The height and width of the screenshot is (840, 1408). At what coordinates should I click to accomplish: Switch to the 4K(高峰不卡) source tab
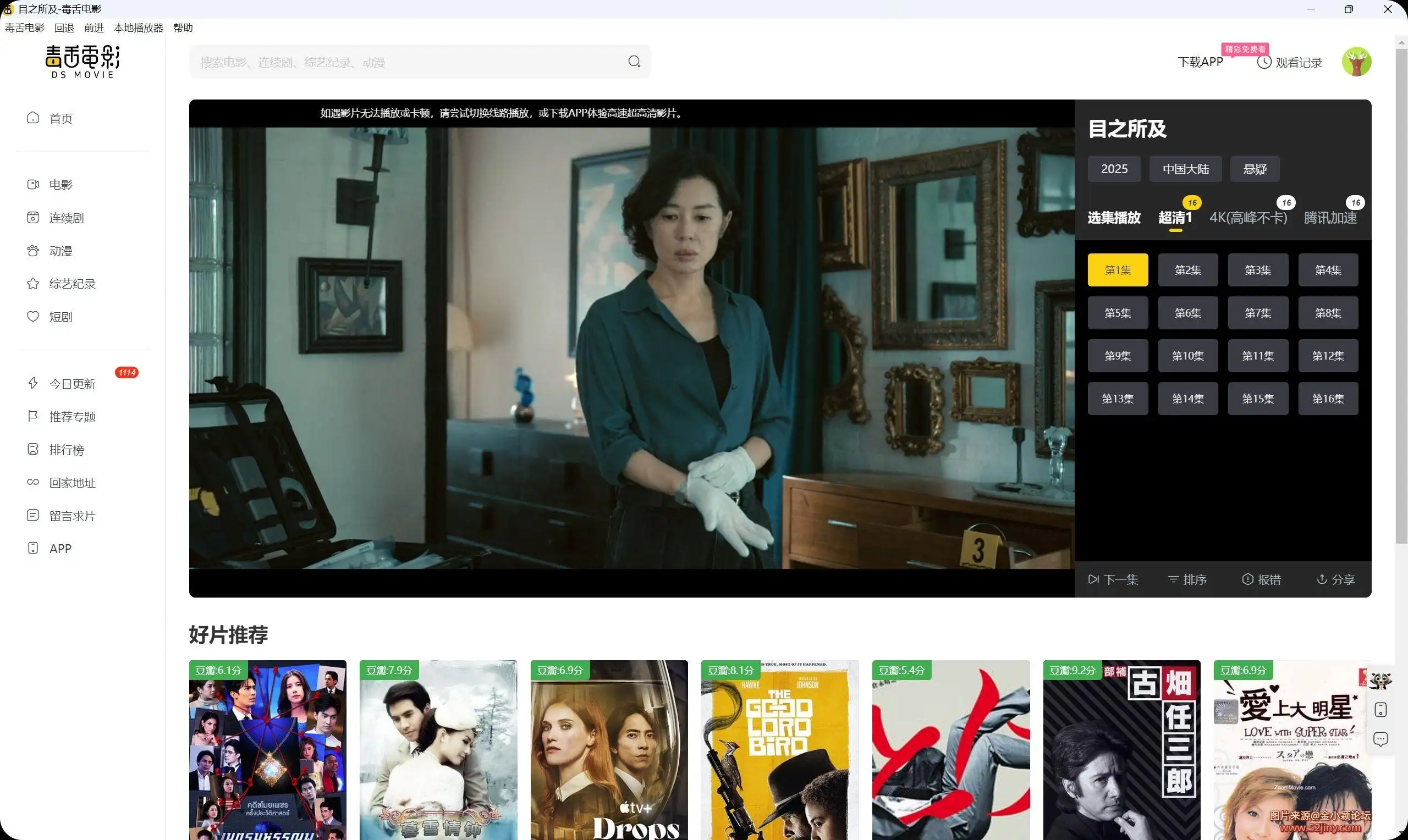tap(1248, 218)
